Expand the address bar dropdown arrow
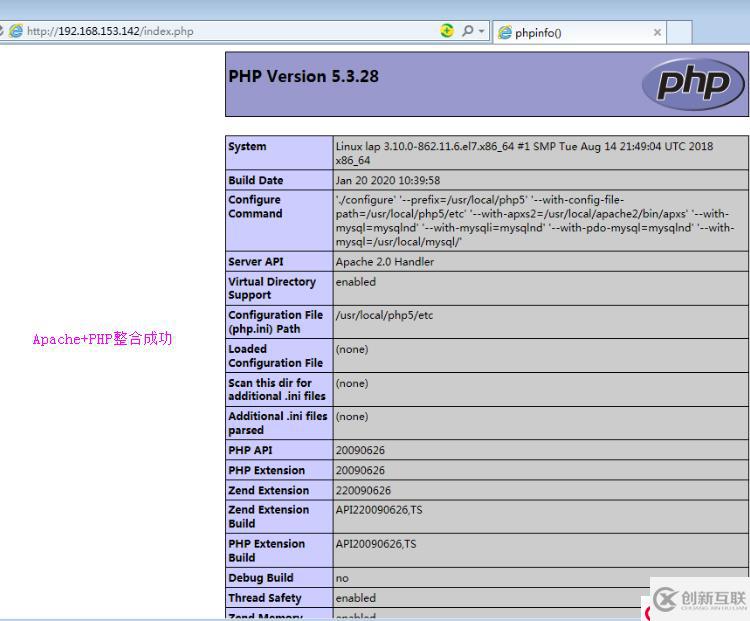The image size is (750, 621). (481, 31)
